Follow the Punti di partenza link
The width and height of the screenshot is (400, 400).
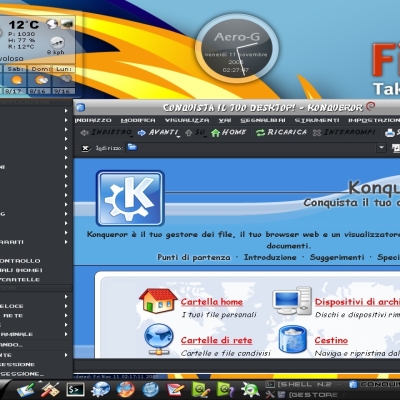[194, 257]
